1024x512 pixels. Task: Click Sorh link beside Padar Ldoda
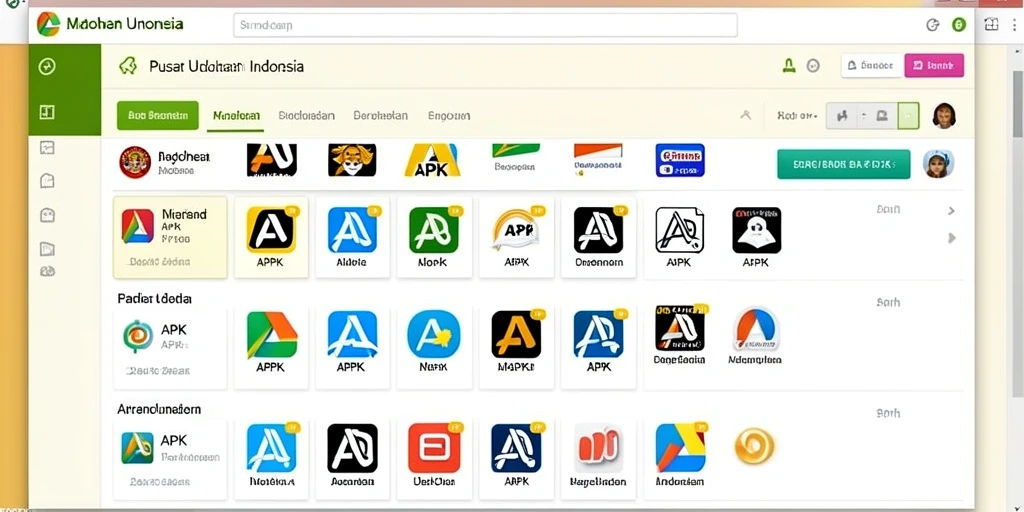click(x=888, y=302)
